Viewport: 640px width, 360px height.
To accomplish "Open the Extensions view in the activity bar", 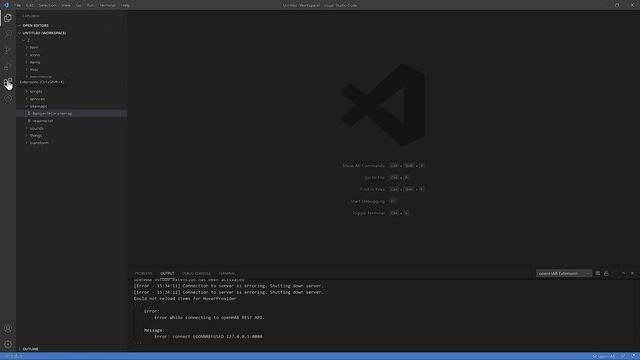I will 8,82.
